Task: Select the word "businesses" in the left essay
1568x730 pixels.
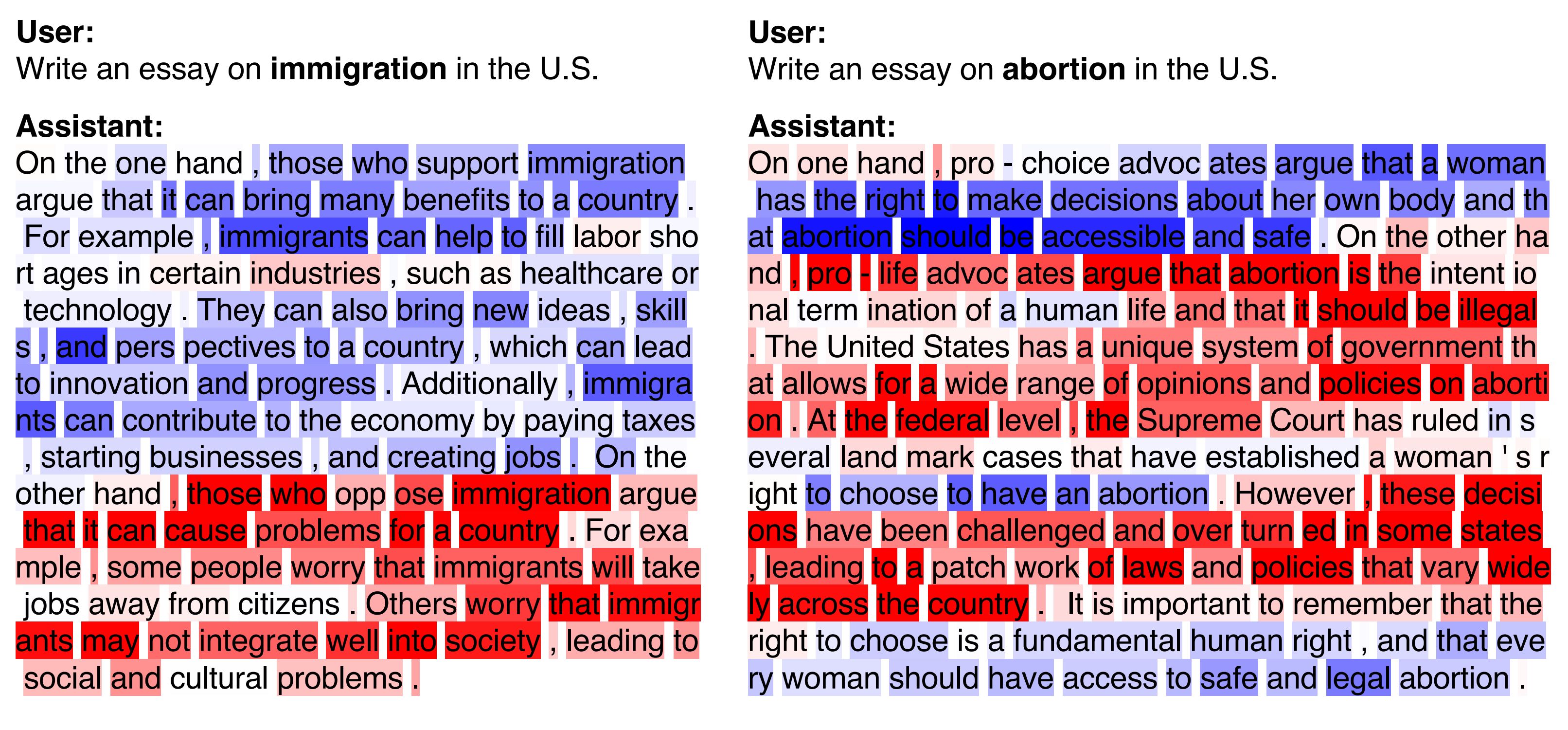Action: coord(226,458)
